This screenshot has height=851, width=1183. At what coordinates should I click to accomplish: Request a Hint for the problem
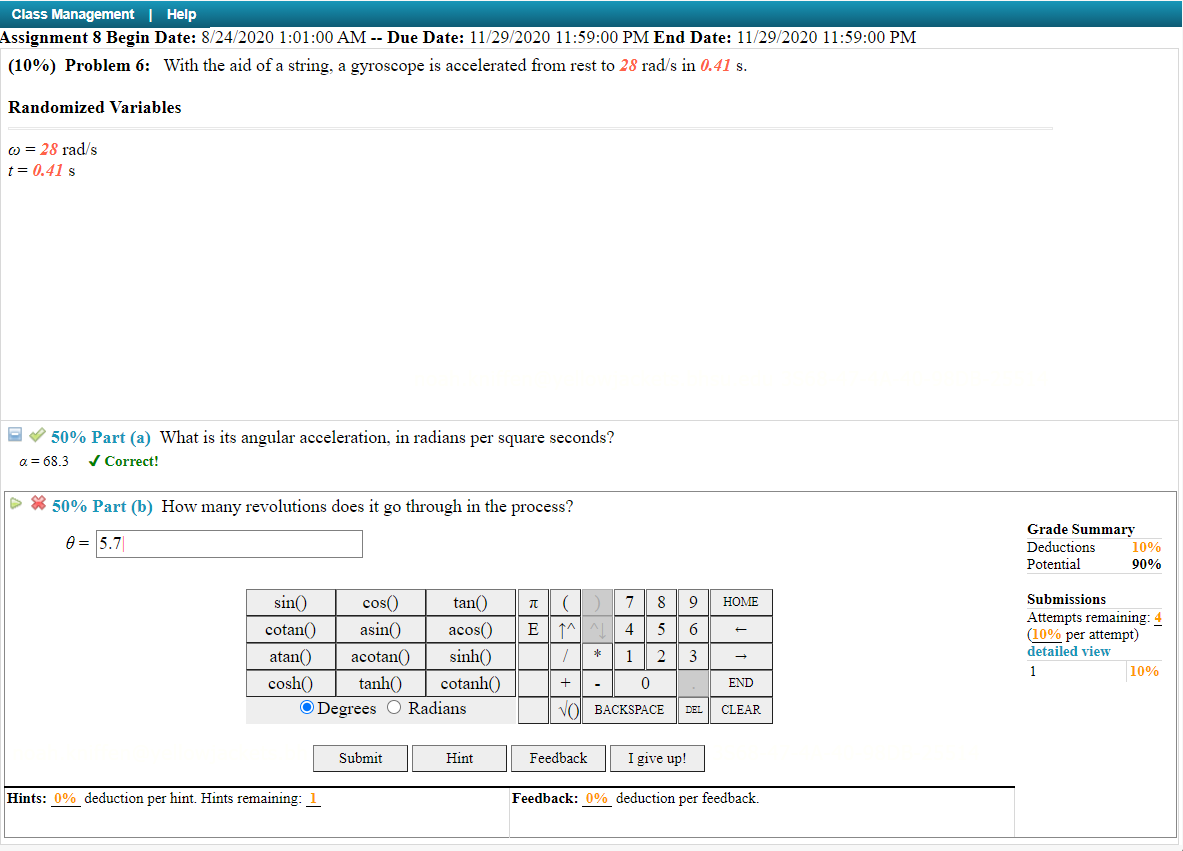[459, 758]
